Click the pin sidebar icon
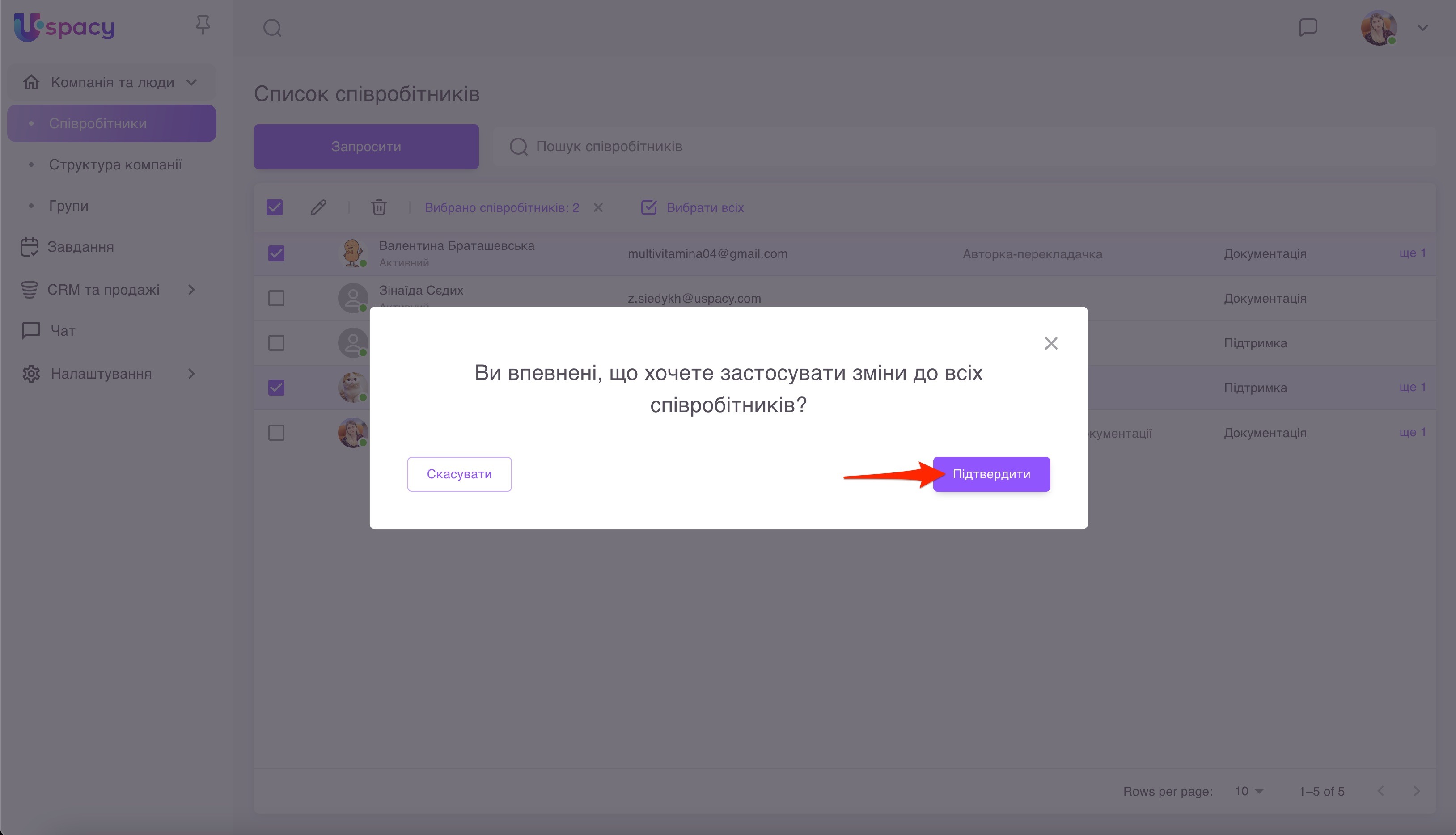 click(x=203, y=25)
